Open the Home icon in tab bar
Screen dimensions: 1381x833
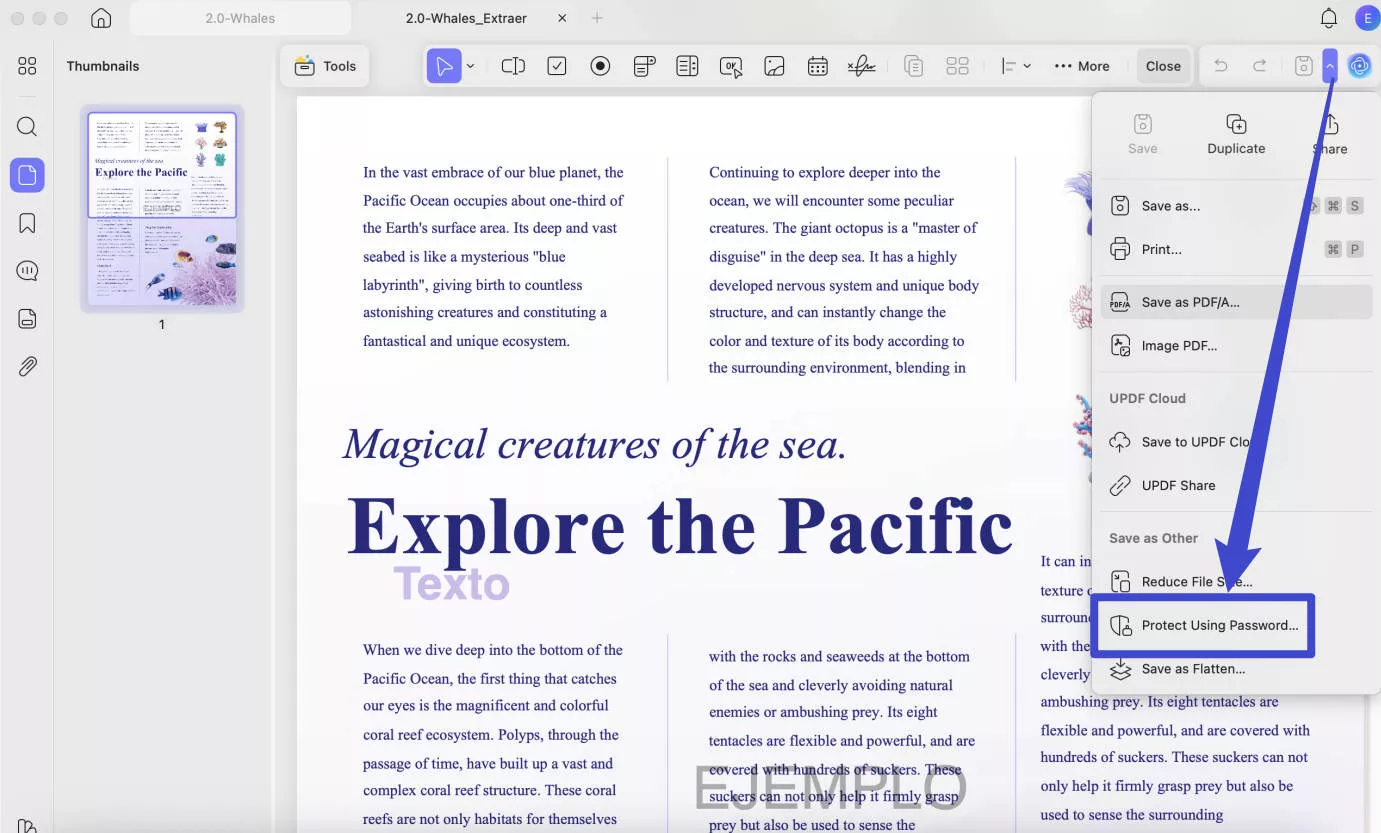point(100,18)
